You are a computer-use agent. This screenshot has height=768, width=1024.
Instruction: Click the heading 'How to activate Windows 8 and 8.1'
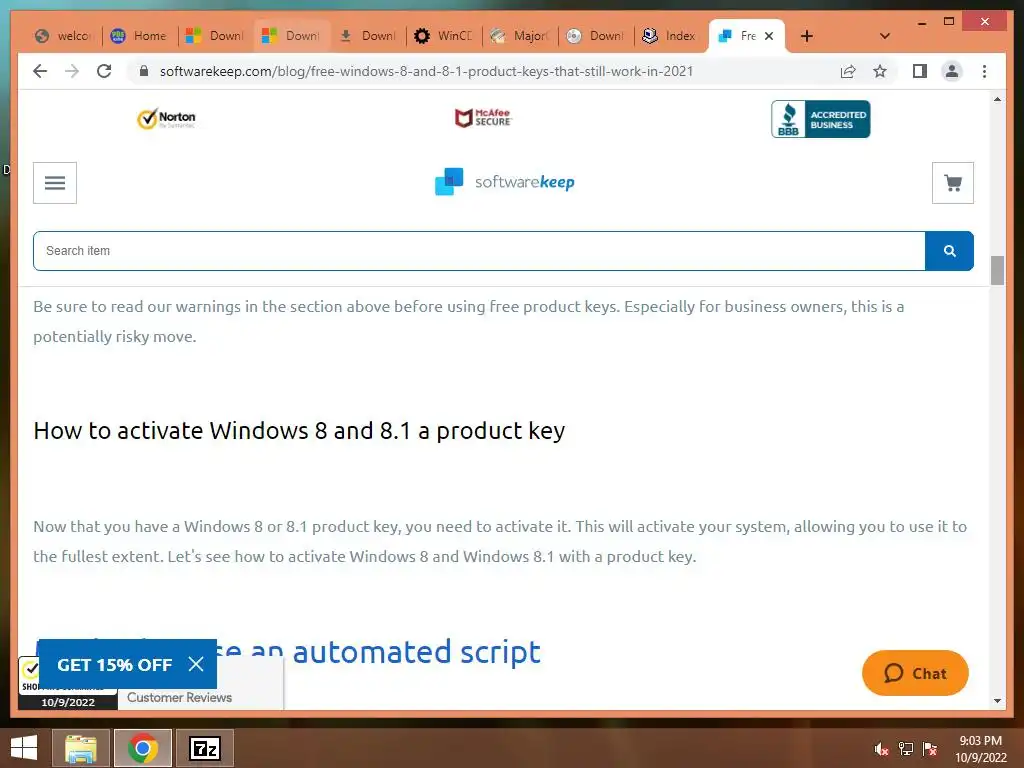pos(299,431)
